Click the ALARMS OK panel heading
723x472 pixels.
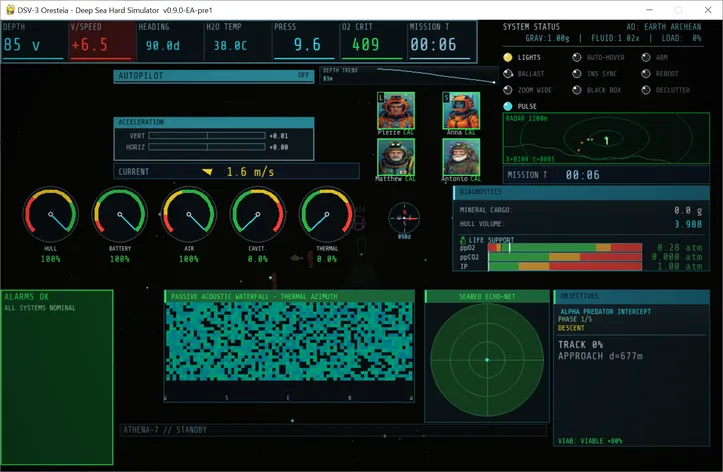[x=26, y=296]
